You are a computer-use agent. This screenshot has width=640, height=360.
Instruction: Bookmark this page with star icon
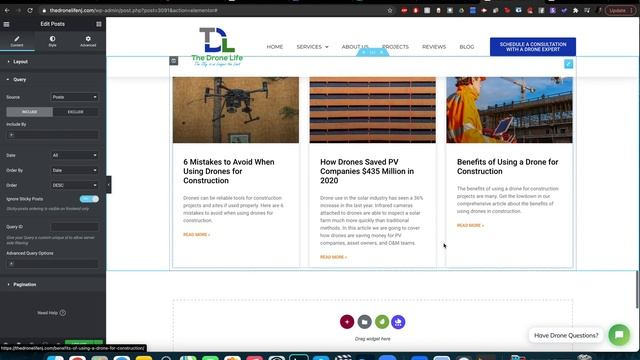[390, 10]
